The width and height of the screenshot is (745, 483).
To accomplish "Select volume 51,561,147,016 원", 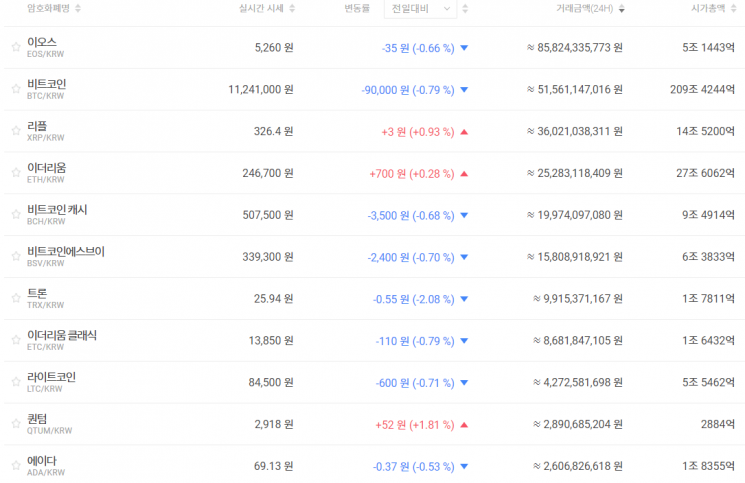I will [575, 89].
